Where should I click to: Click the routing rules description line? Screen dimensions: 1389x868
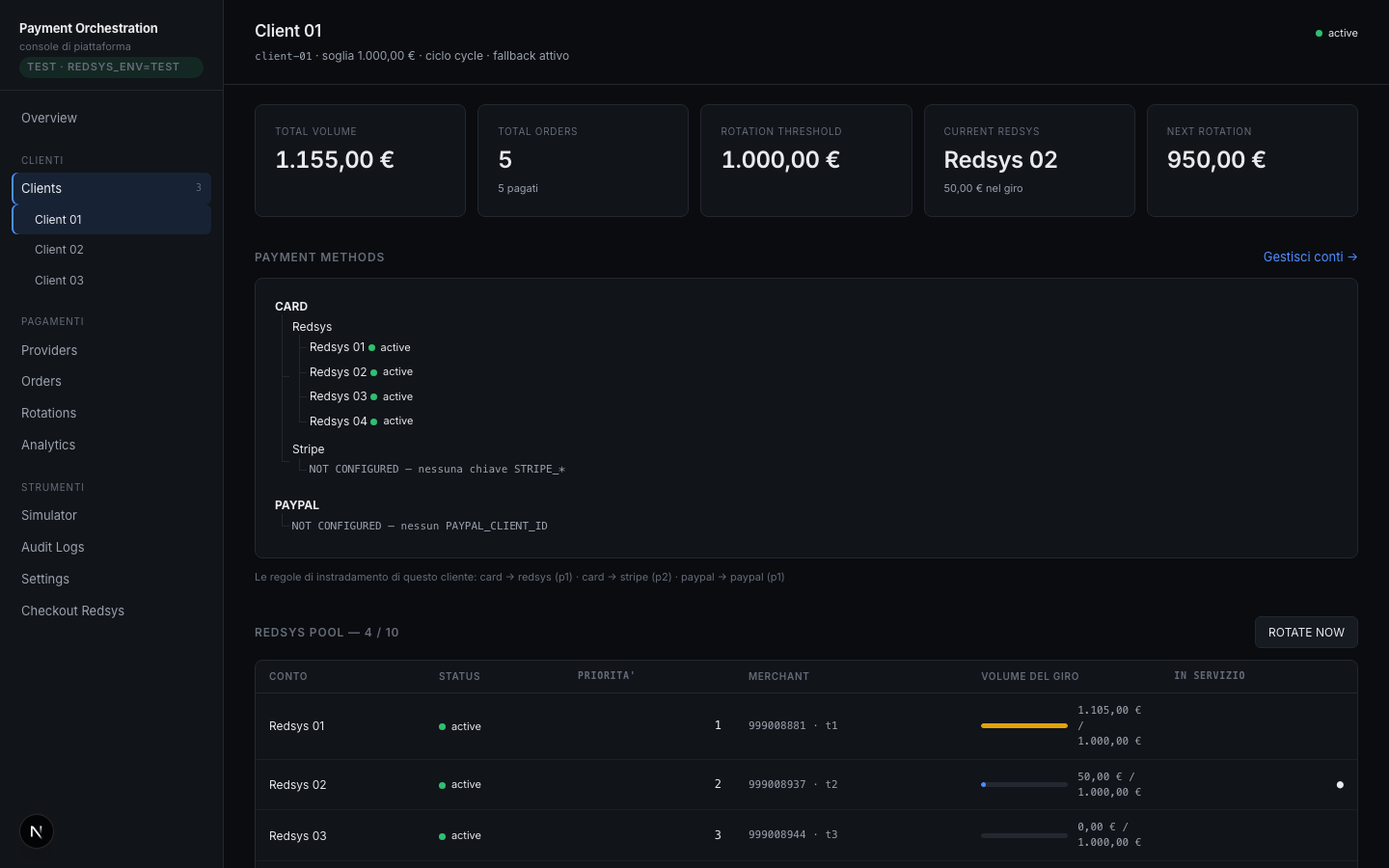pos(519,578)
